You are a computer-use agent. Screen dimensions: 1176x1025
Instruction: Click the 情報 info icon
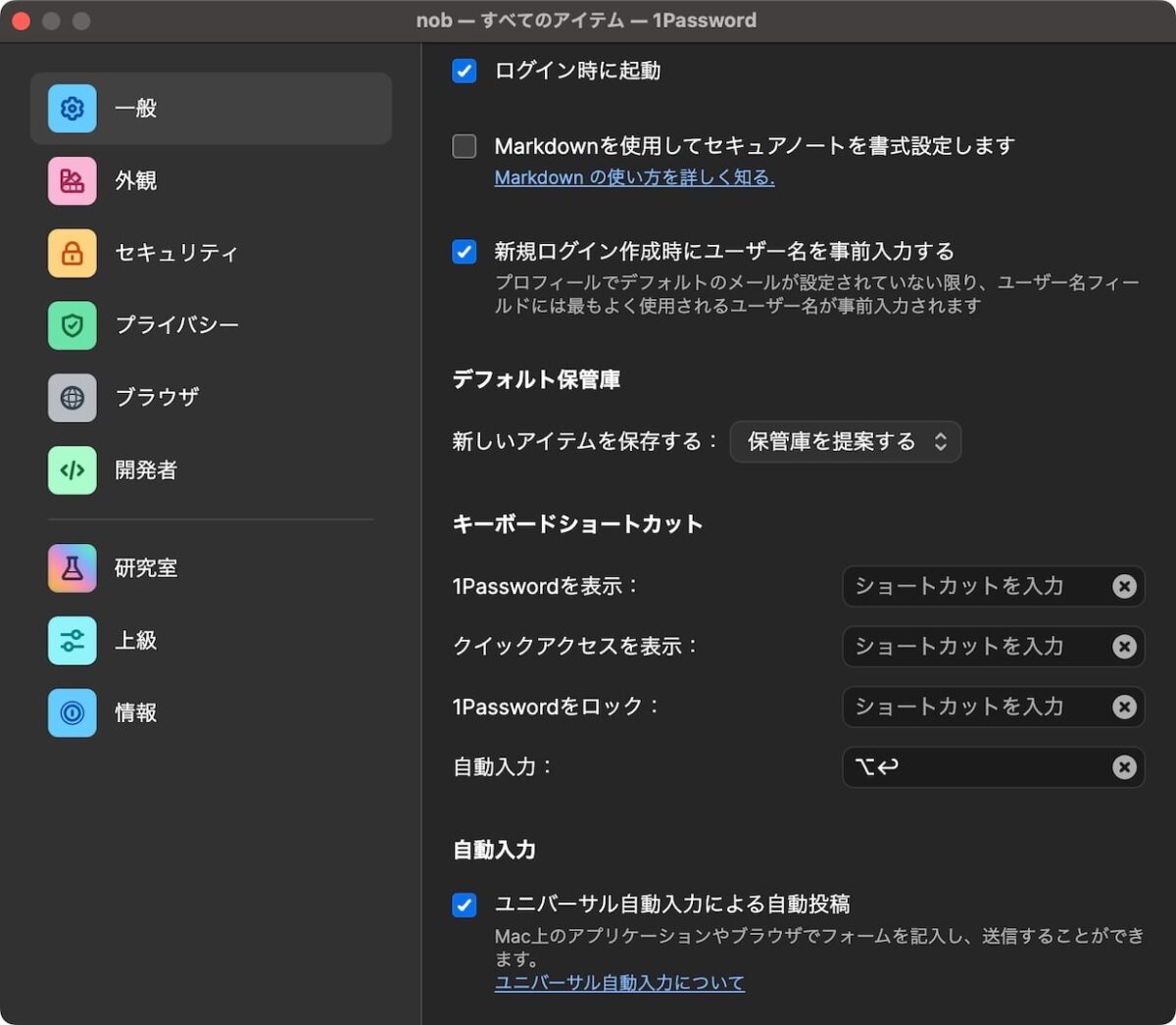point(71,712)
